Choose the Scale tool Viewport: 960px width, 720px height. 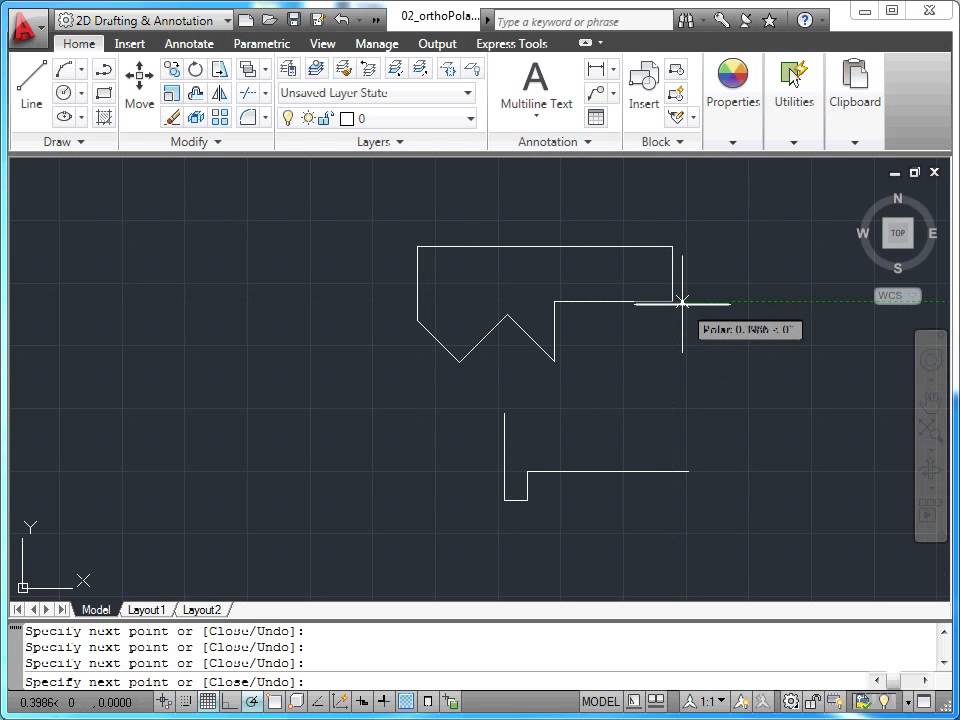coord(172,93)
